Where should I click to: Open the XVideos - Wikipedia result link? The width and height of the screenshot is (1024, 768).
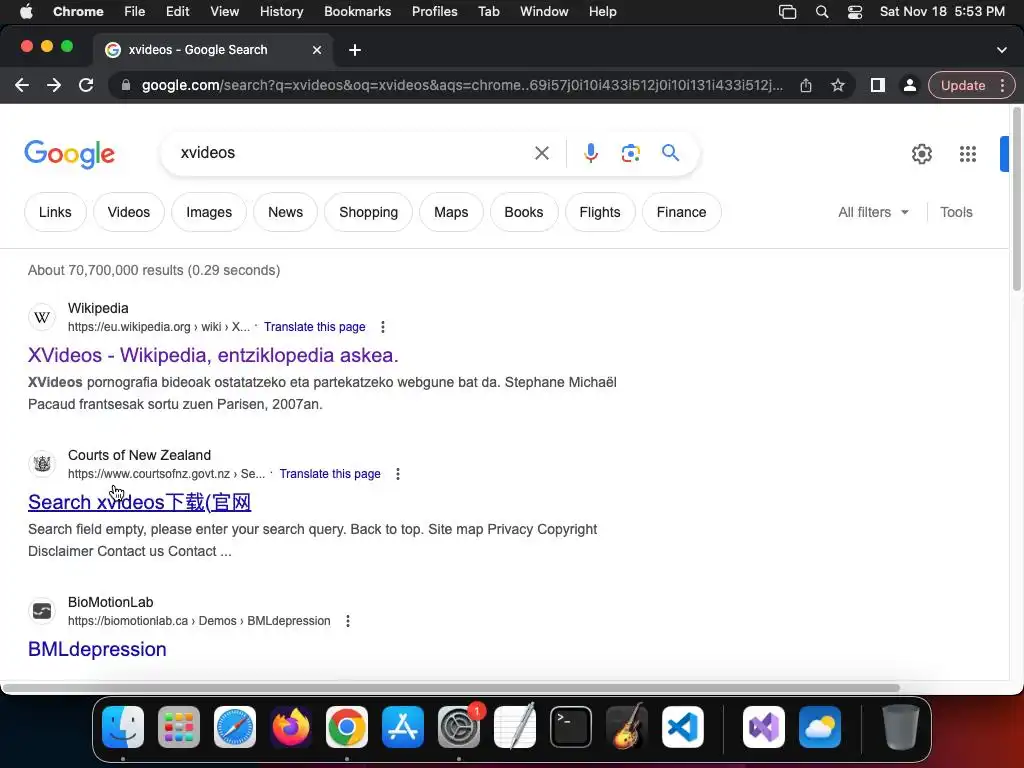pos(213,355)
